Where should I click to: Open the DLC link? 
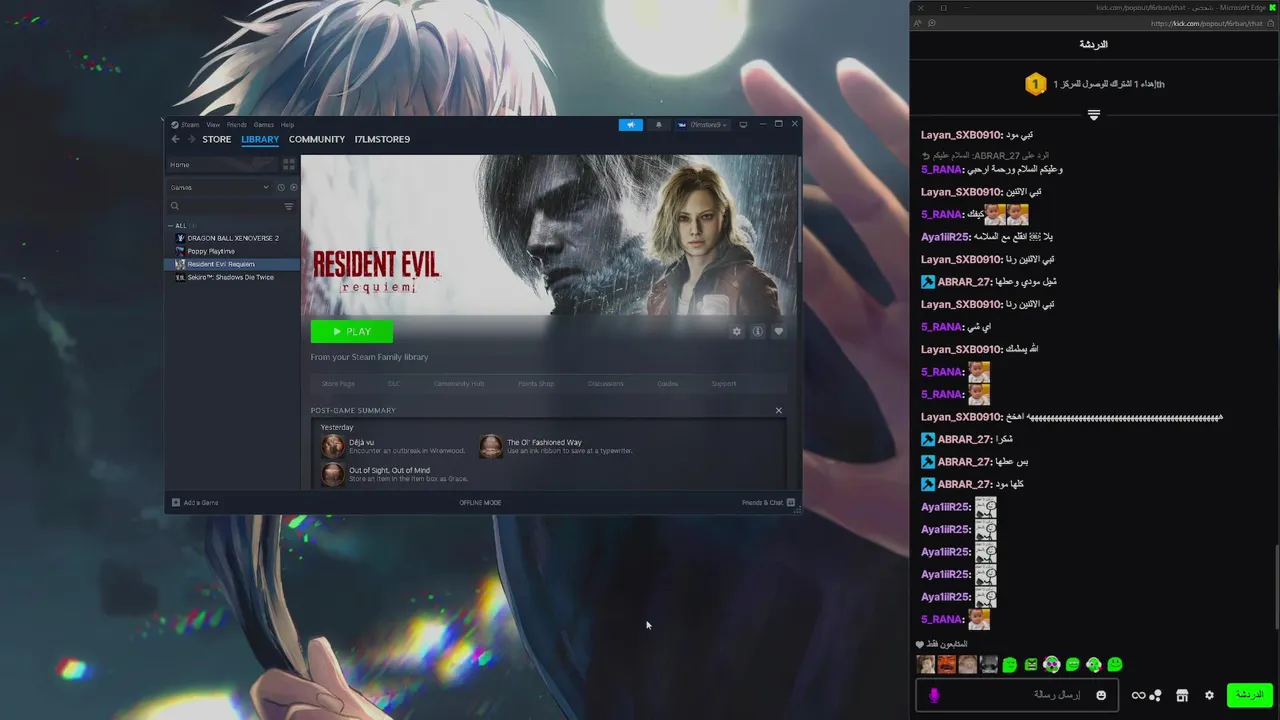pos(394,384)
